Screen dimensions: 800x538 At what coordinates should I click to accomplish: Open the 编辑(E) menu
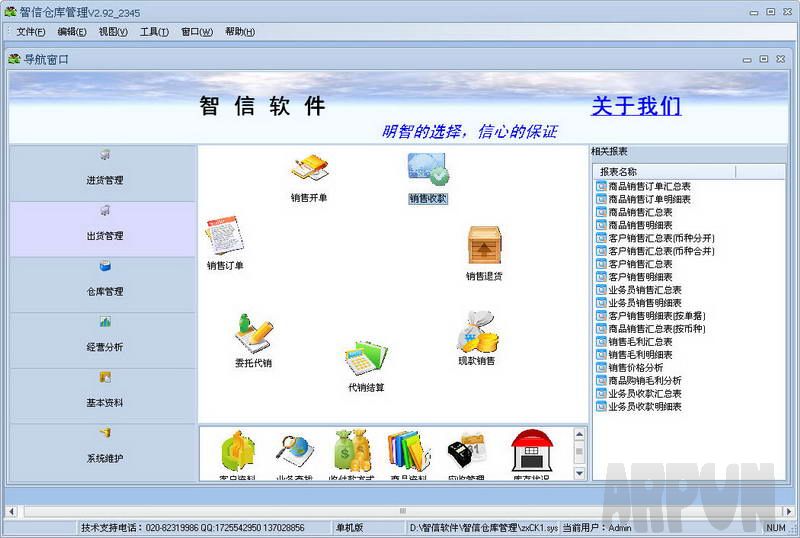click(72, 32)
